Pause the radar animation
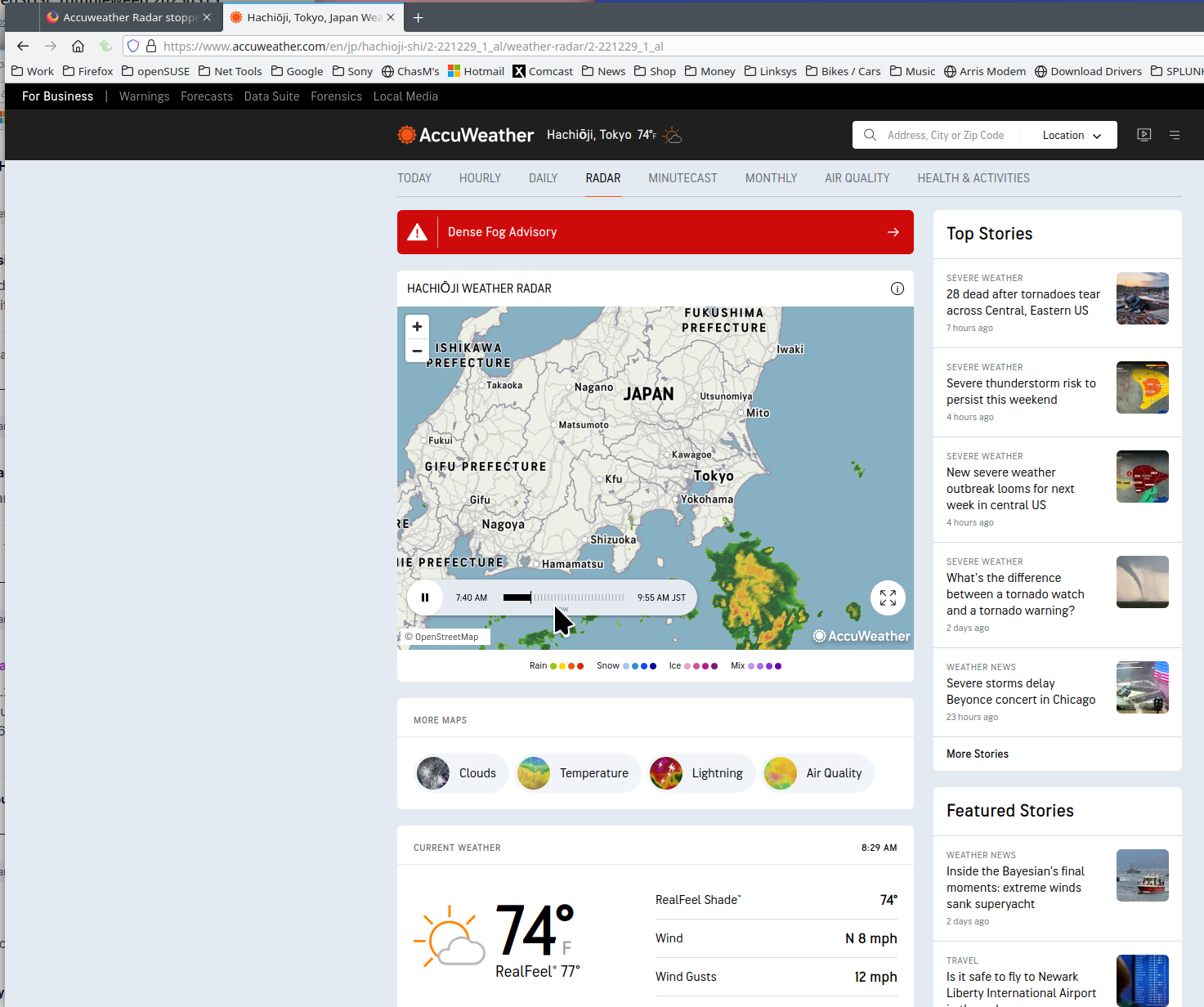 pyautogui.click(x=425, y=597)
